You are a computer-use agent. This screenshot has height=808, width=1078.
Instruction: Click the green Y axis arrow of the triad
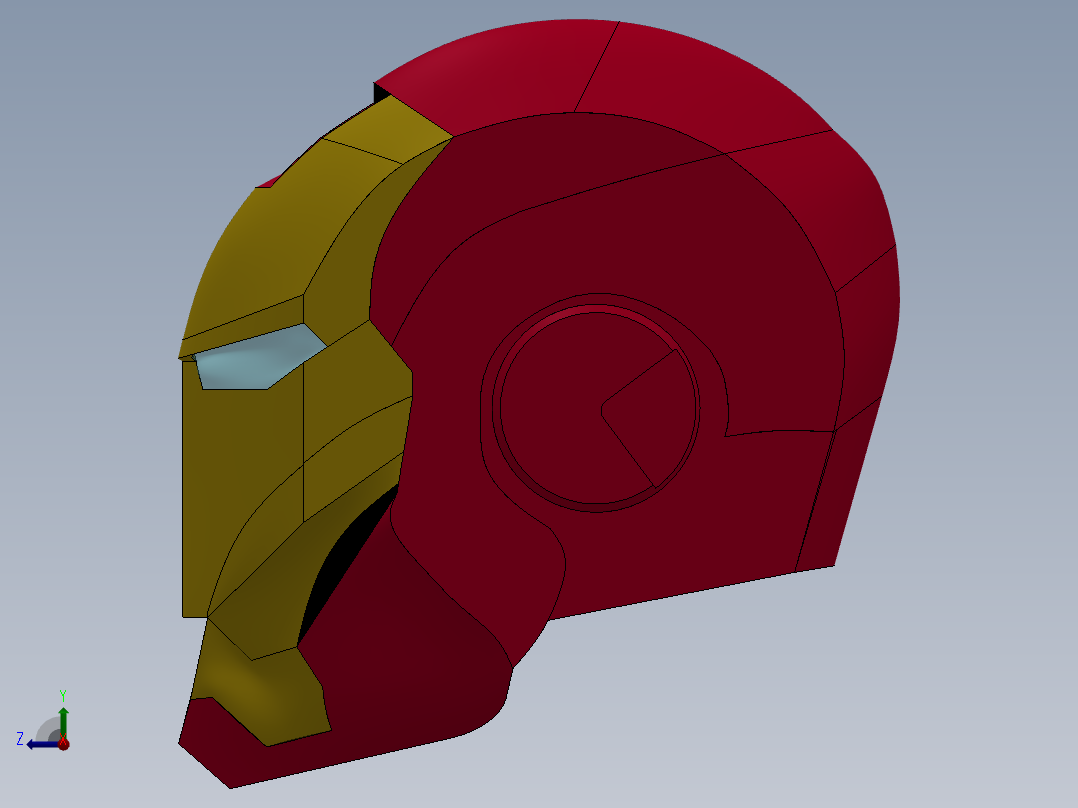[x=63, y=721]
